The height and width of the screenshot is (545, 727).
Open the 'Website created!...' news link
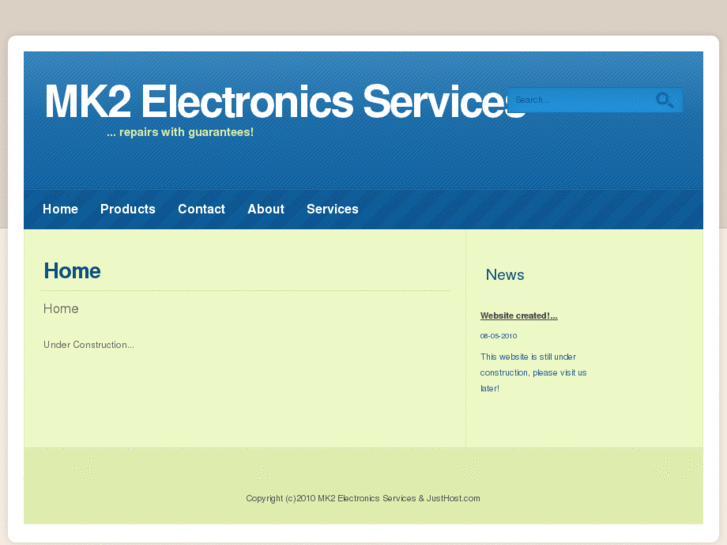pyautogui.click(x=519, y=316)
